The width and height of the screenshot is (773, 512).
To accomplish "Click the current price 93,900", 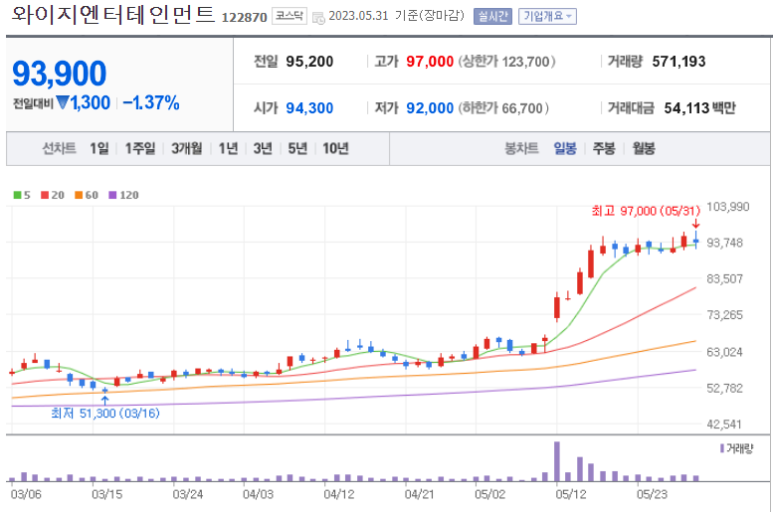I will click(x=59, y=73).
